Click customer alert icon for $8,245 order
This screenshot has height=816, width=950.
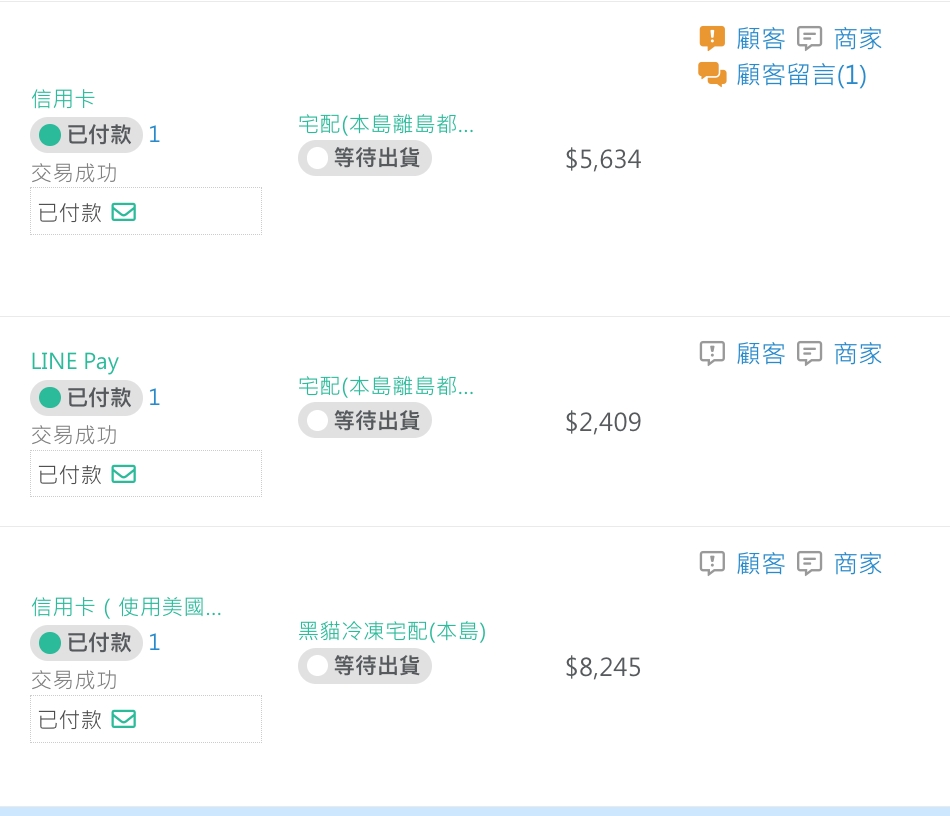pos(711,563)
